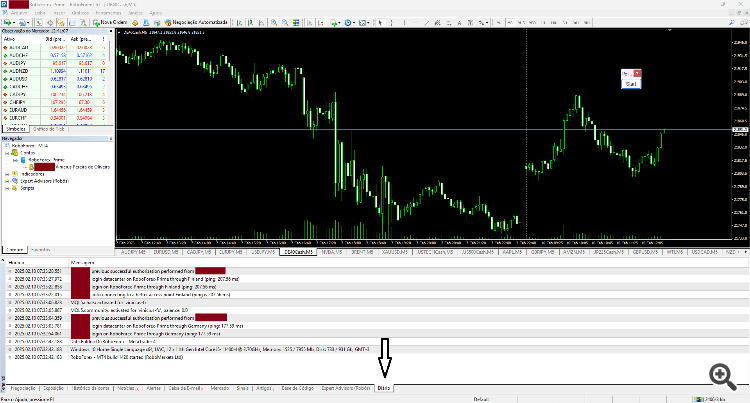This screenshot has height=403, width=750.
Task: Open MetaEditor from the toolbar
Action: click(x=135, y=22)
